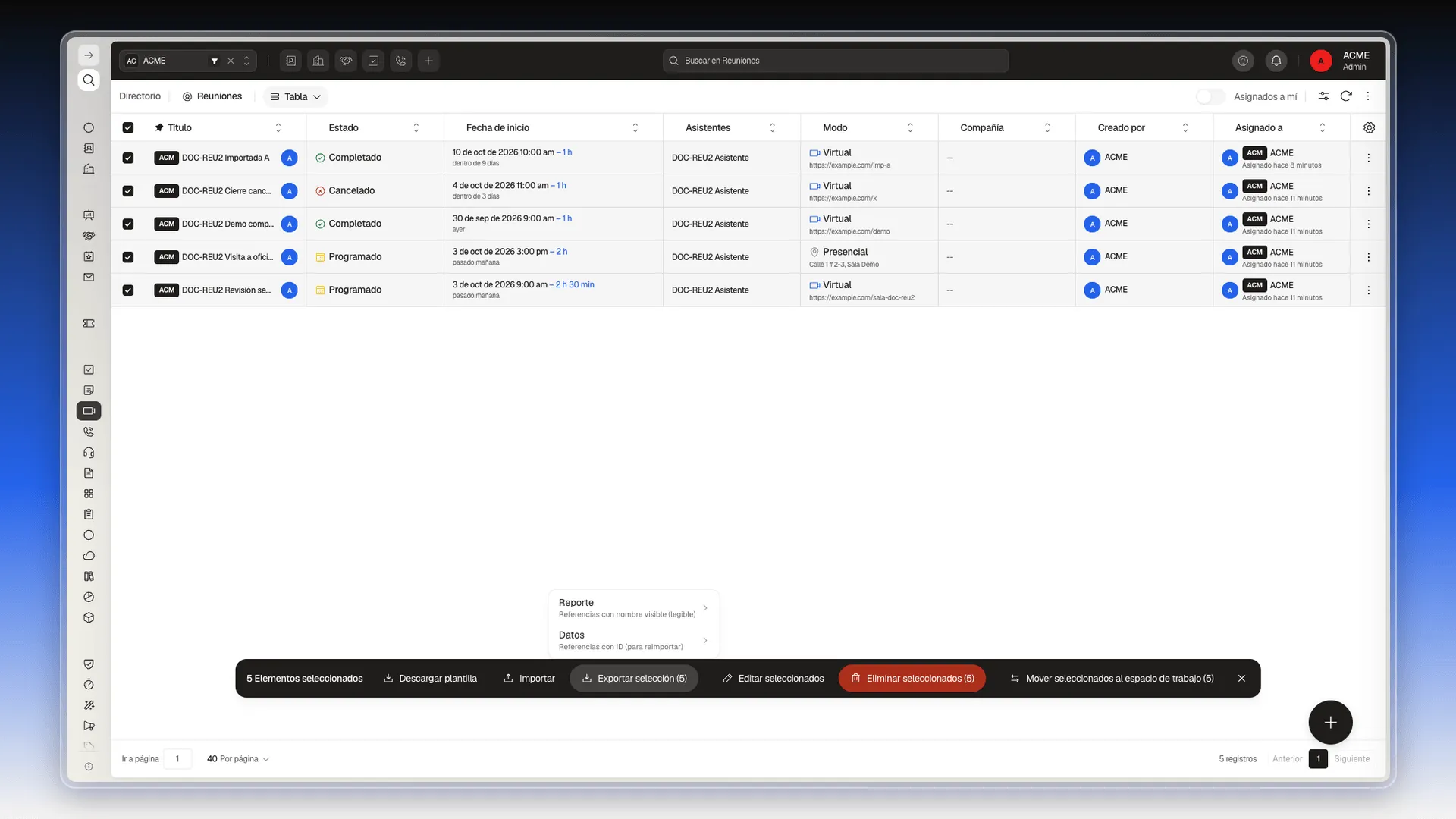Viewport: 1456px width, 819px height.
Task: Choose Reporte export option
Action: tap(633, 608)
